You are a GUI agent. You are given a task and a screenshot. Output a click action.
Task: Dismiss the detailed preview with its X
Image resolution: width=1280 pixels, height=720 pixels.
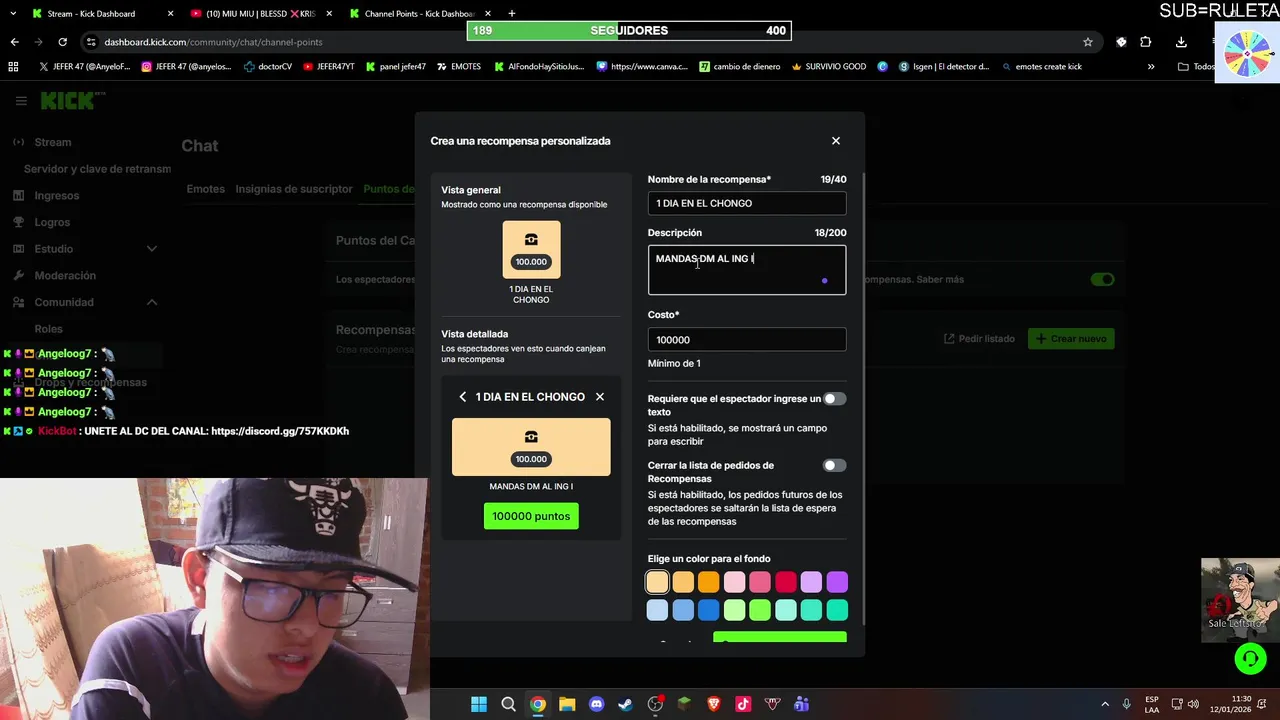pos(600,397)
